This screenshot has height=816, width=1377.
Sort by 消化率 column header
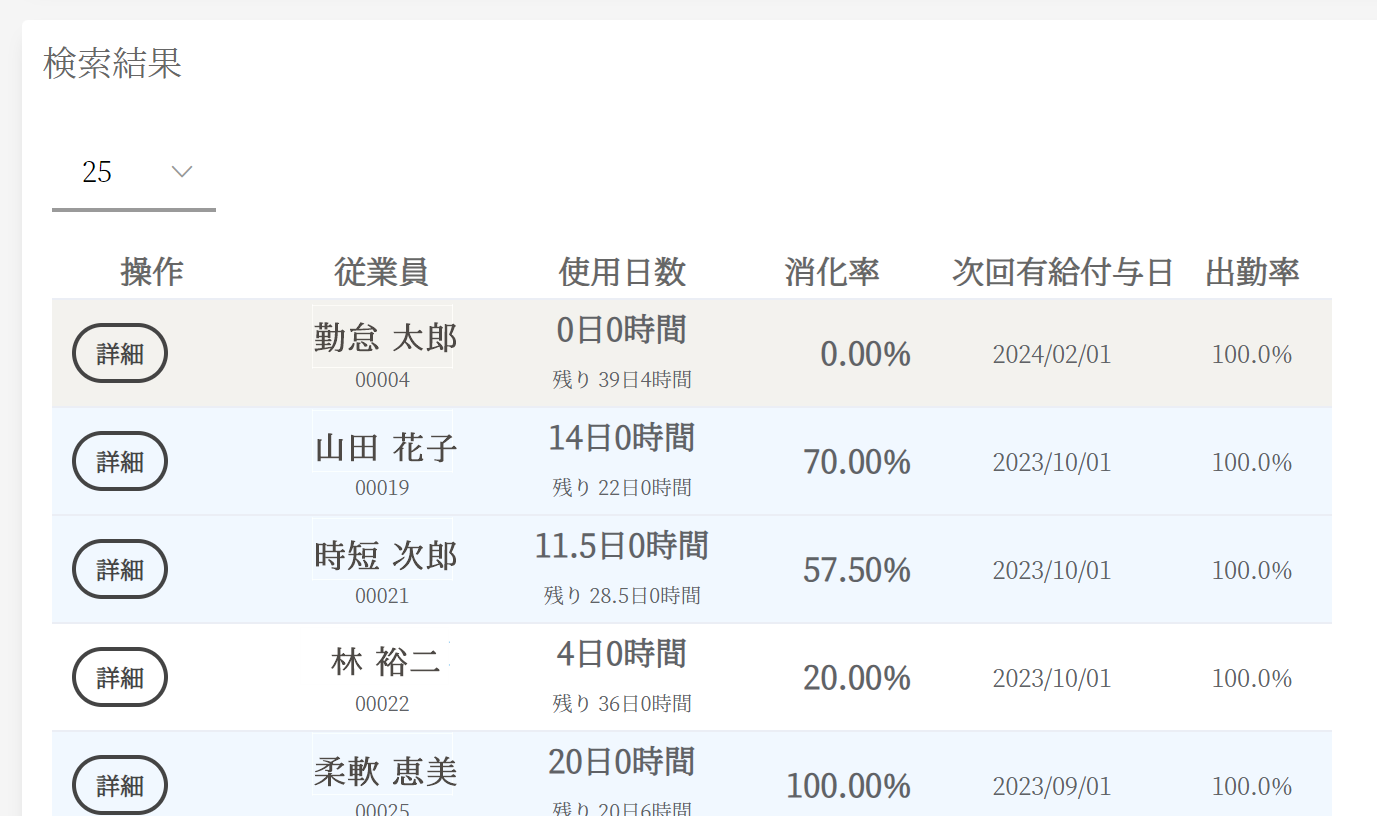click(832, 272)
